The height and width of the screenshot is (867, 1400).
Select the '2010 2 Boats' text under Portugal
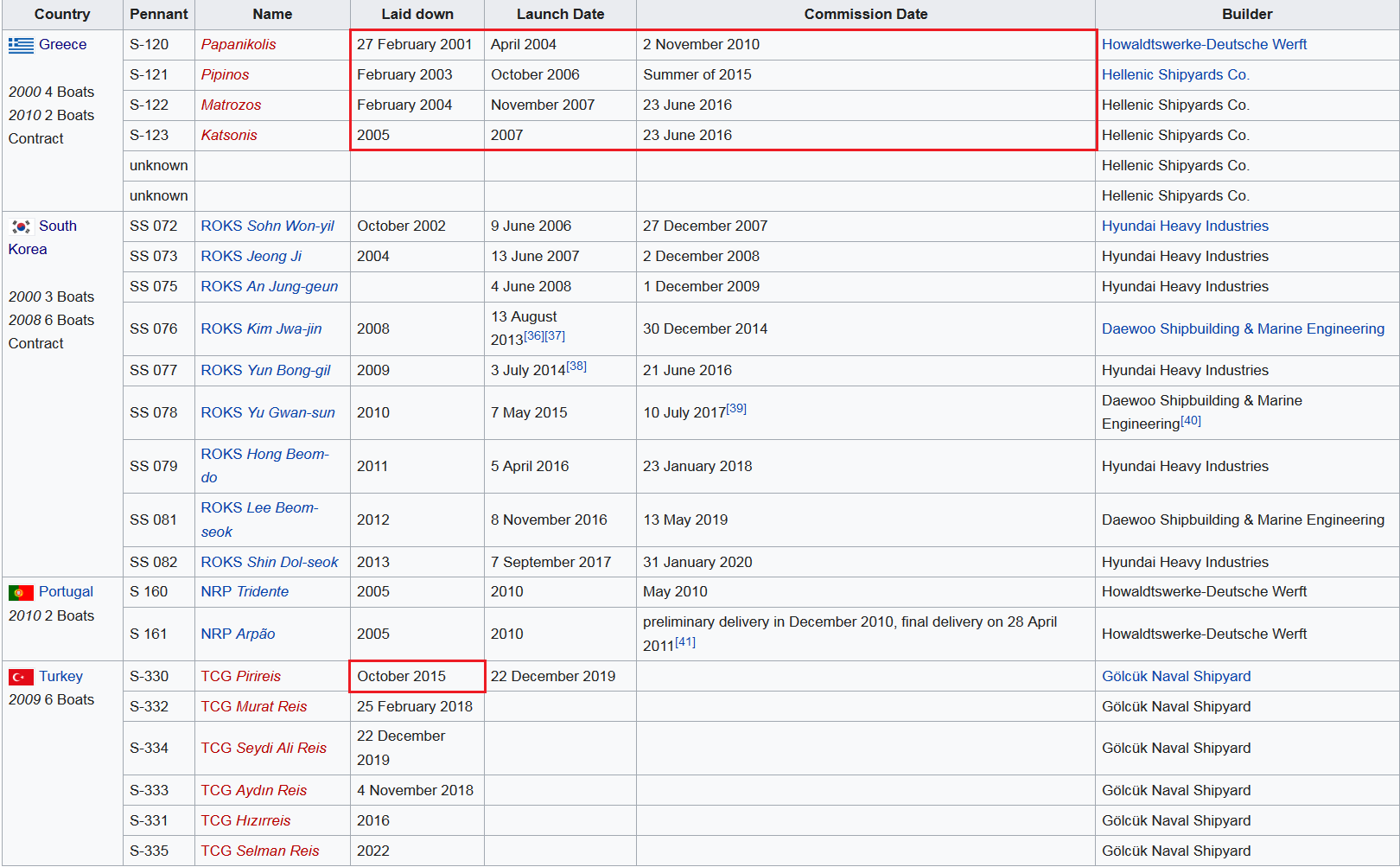pyautogui.click(x=52, y=616)
